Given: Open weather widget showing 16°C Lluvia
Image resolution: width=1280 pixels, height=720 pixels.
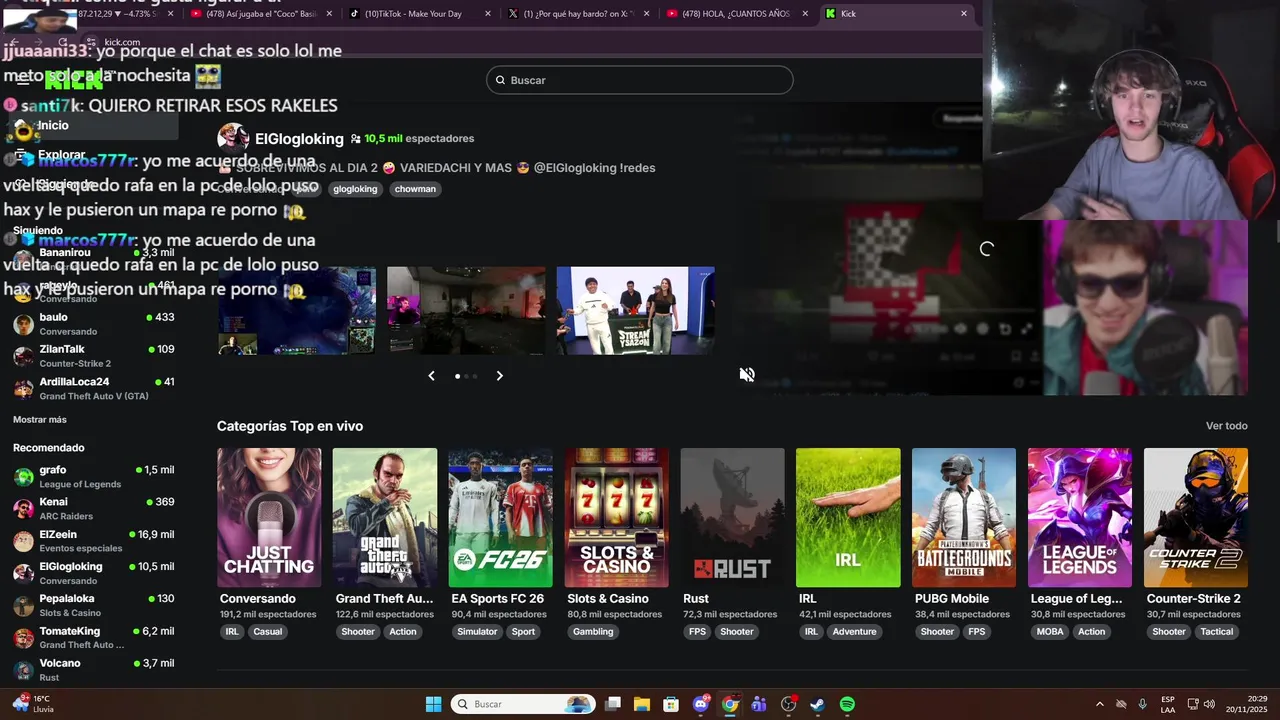Looking at the screenshot, I should click(x=35, y=704).
